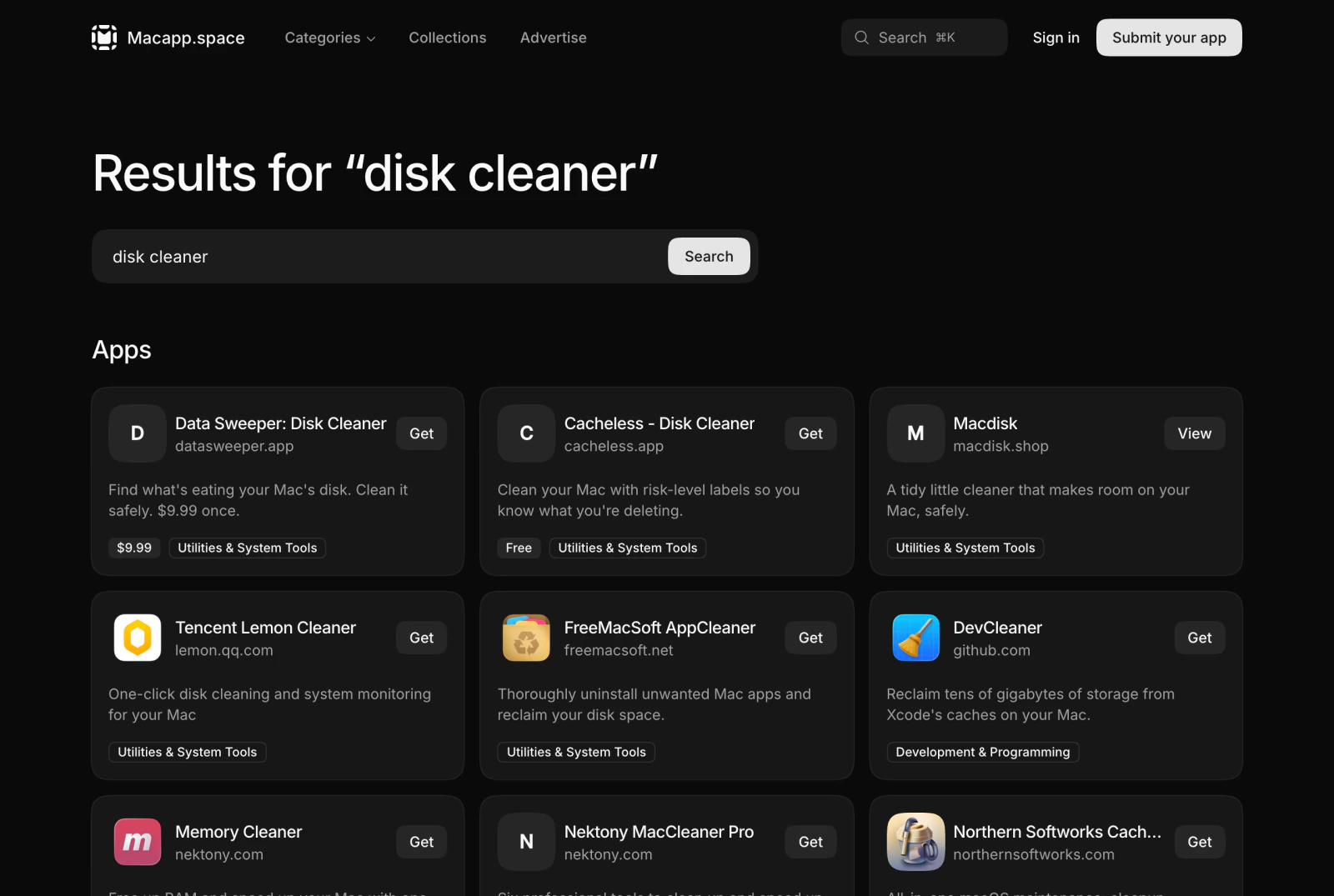Select Development & Programming tag
Image resolution: width=1334 pixels, height=896 pixels.
[983, 752]
